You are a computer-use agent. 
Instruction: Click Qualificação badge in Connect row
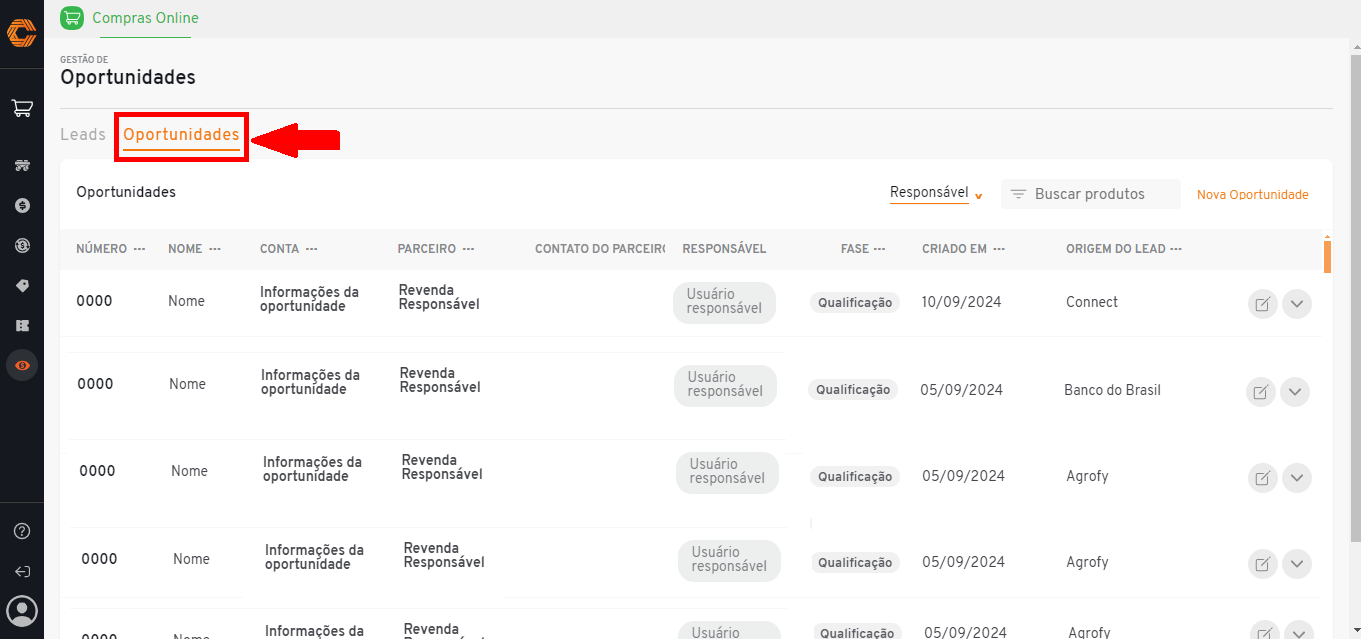pyautogui.click(x=855, y=302)
